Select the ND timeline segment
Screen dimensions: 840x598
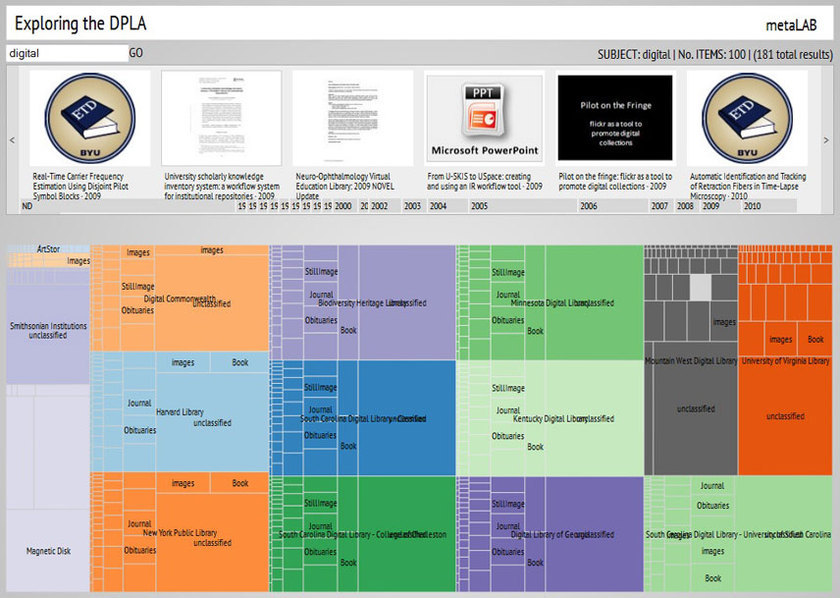(x=128, y=206)
